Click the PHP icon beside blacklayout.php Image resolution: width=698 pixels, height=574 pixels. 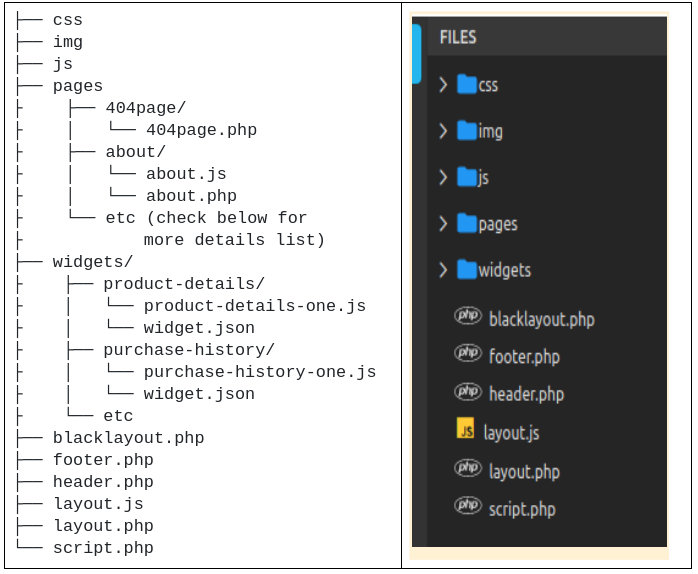tap(467, 316)
